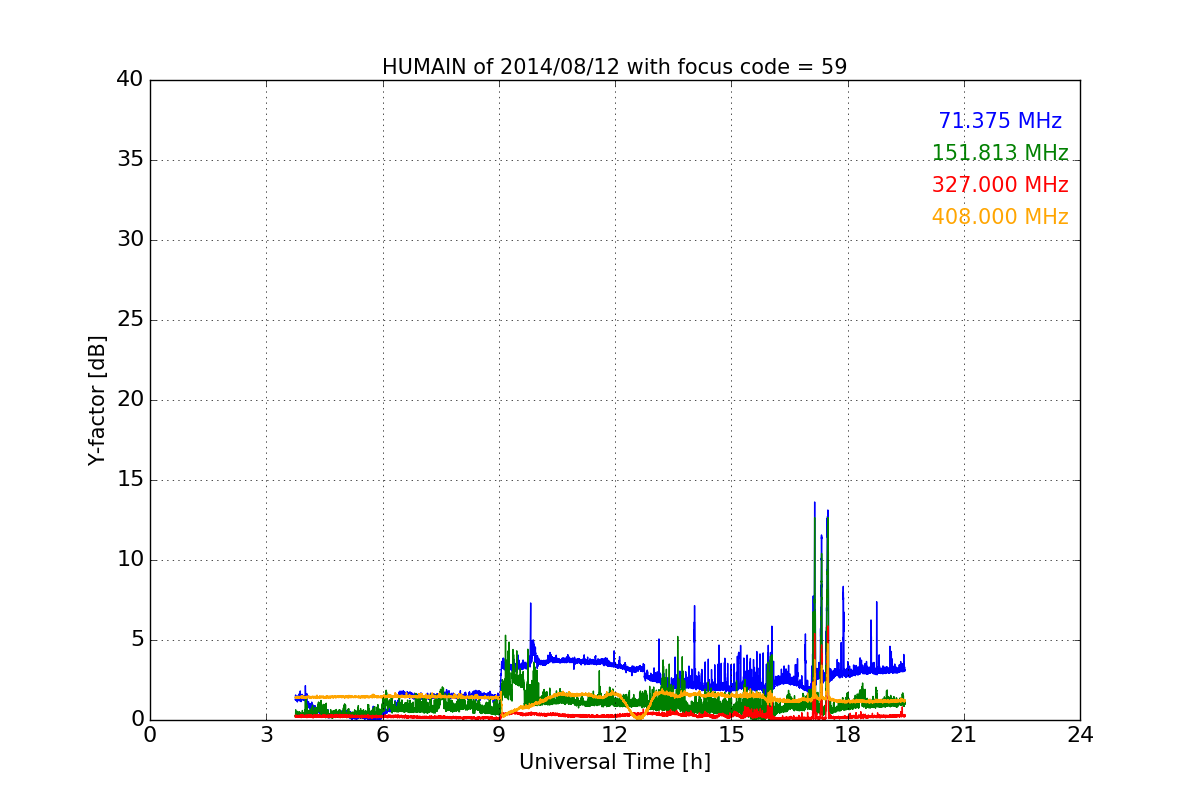Click the Universal Time [h] axis label
Screen dimensions: 1200x800
(x=614, y=762)
